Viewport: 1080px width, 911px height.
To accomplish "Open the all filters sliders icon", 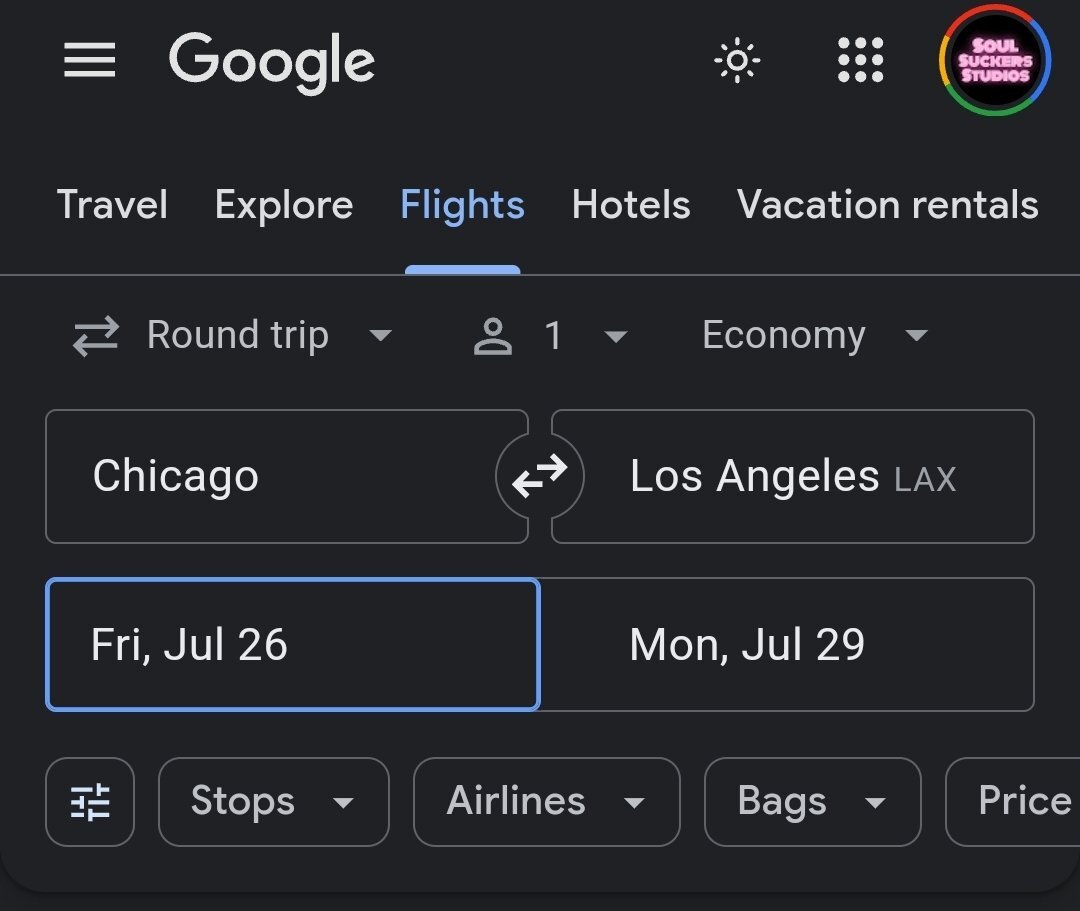I will [x=90, y=802].
